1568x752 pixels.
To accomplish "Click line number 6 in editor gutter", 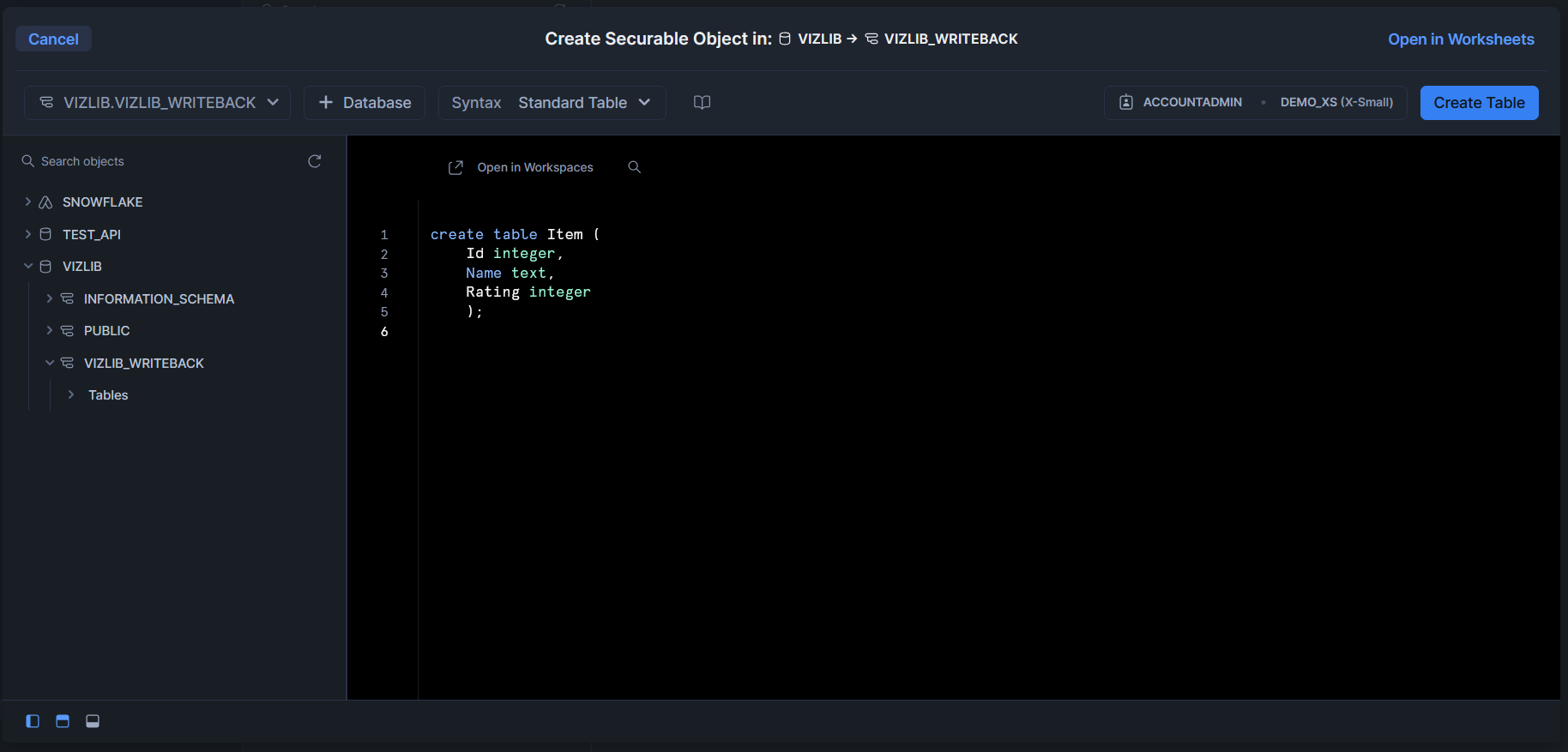I will [384, 331].
